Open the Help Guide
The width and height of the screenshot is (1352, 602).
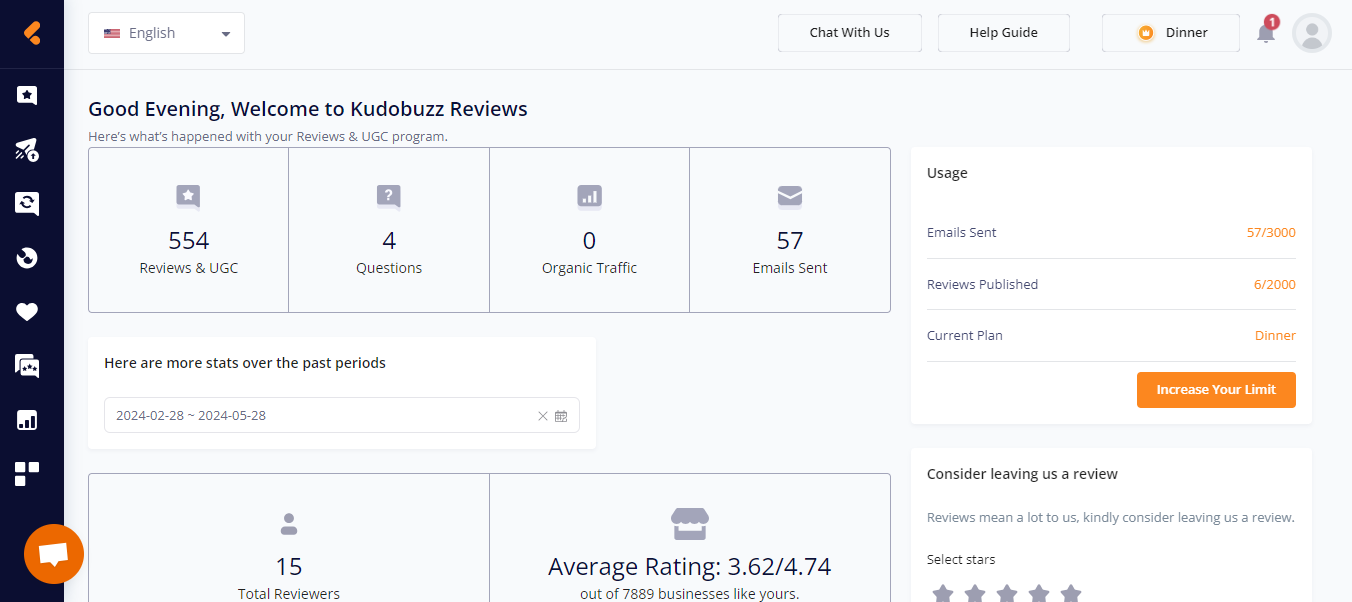click(x=1004, y=33)
